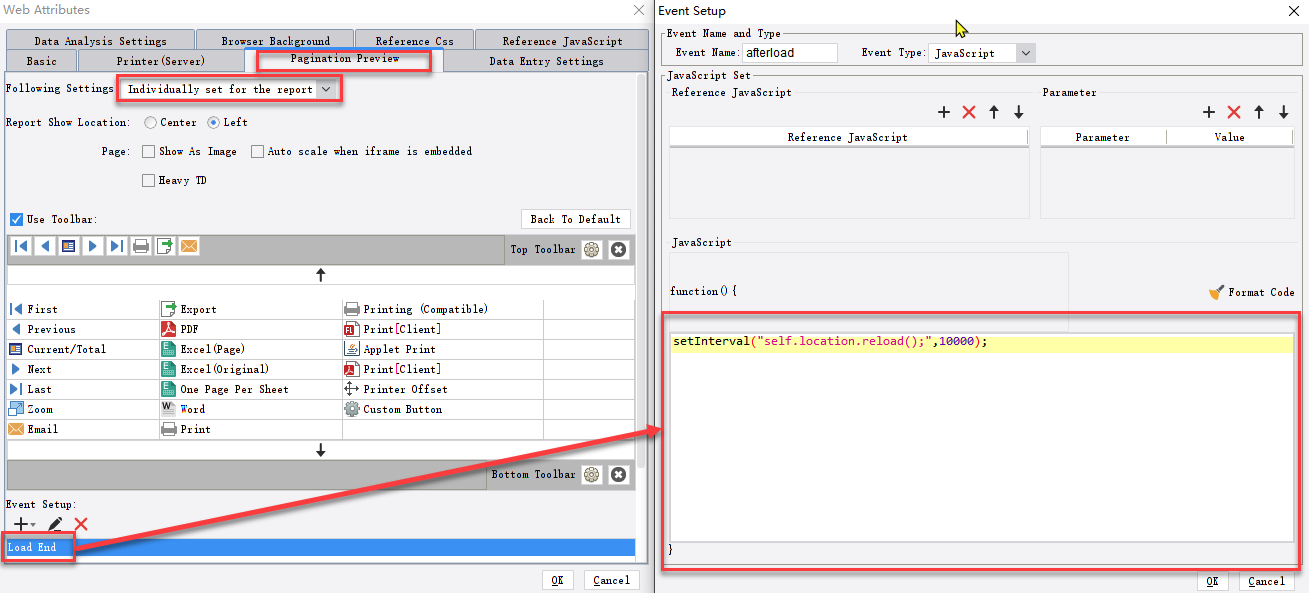Switch to the Data Entry Settings tab
Screen dimensions: 1309x593
click(x=546, y=62)
